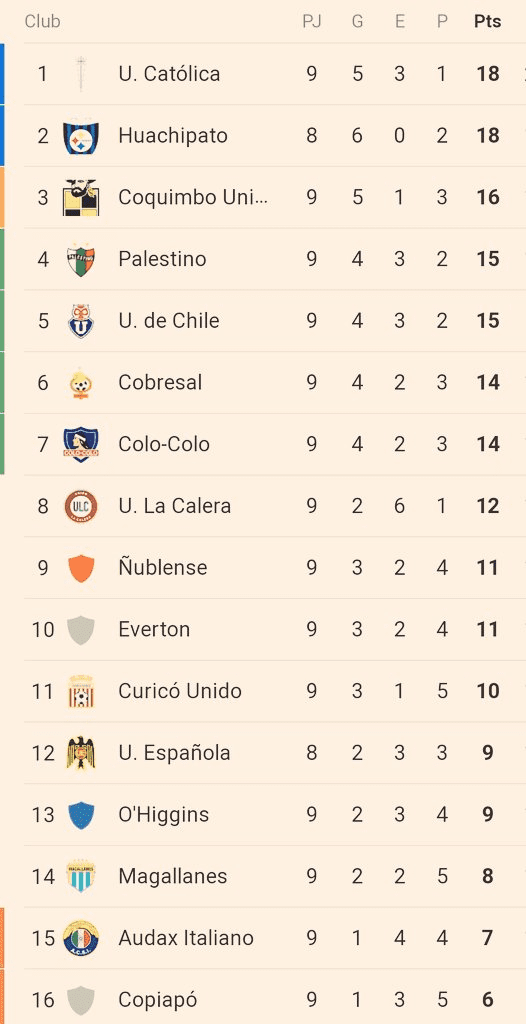Click the Curicó Unido striped crest

click(81, 691)
